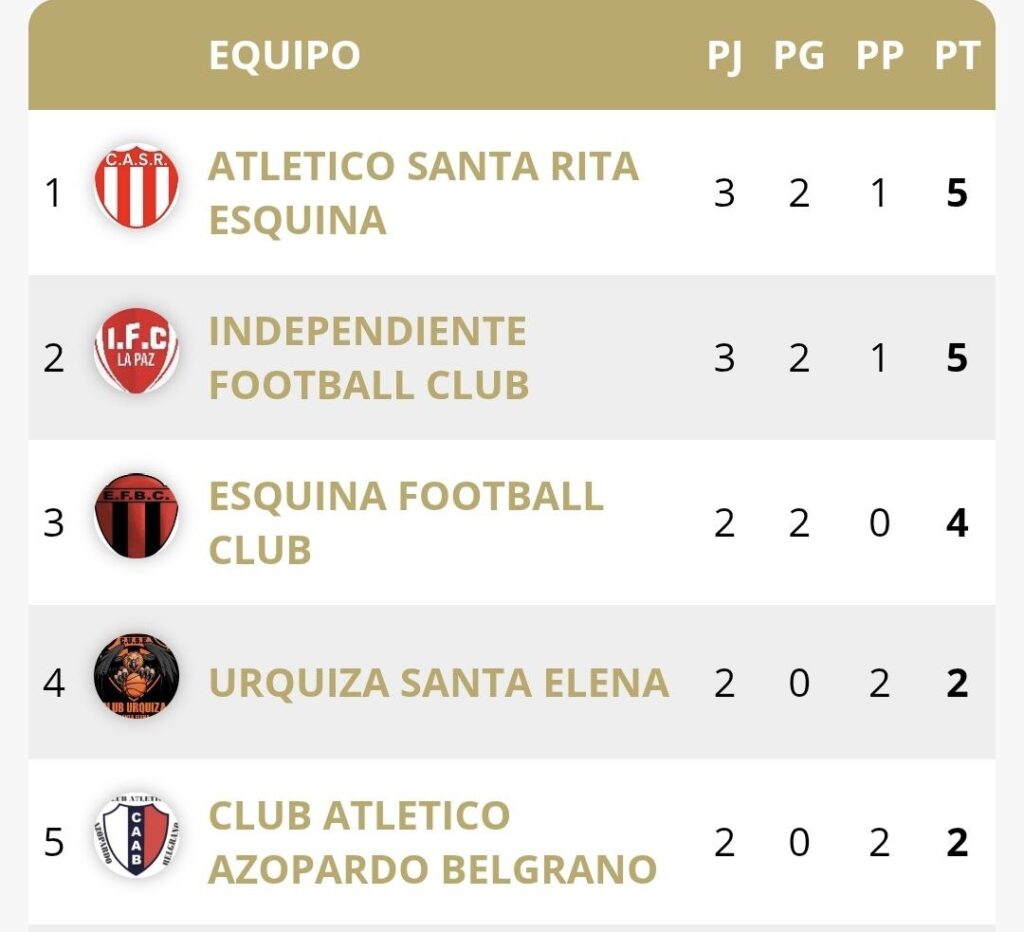This screenshot has height=932, width=1024.
Task: Click the PG column header
Action: pyautogui.click(x=799, y=57)
